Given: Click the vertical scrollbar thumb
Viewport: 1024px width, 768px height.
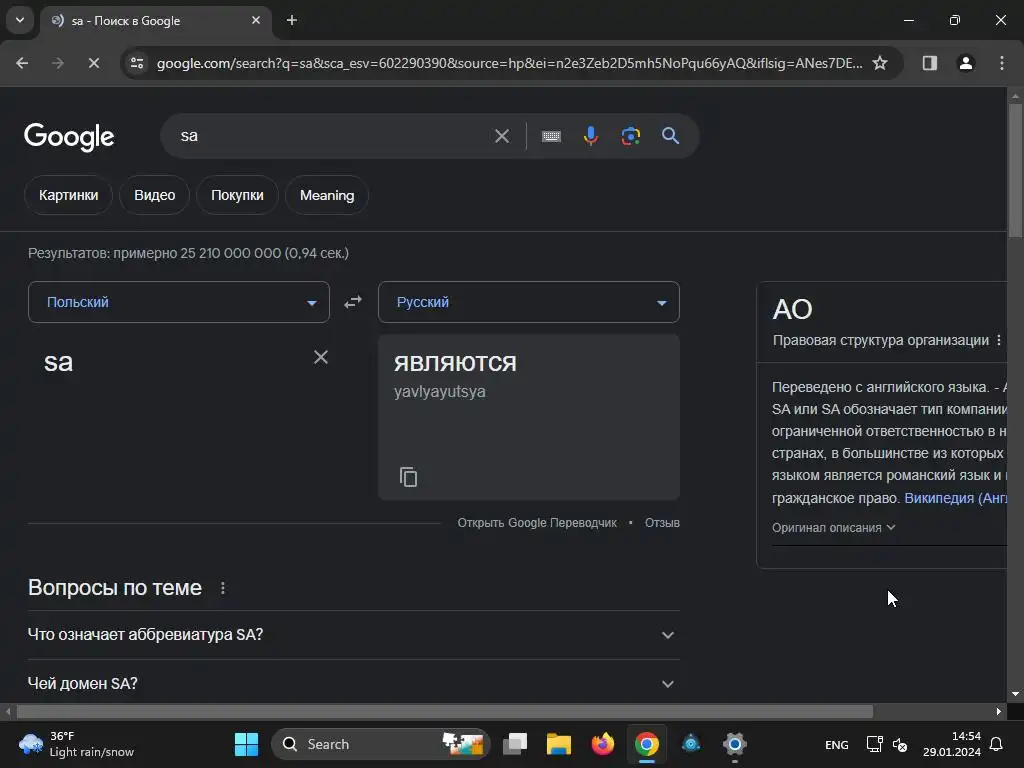Looking at the screenshot, I should tap(1015, 170).
